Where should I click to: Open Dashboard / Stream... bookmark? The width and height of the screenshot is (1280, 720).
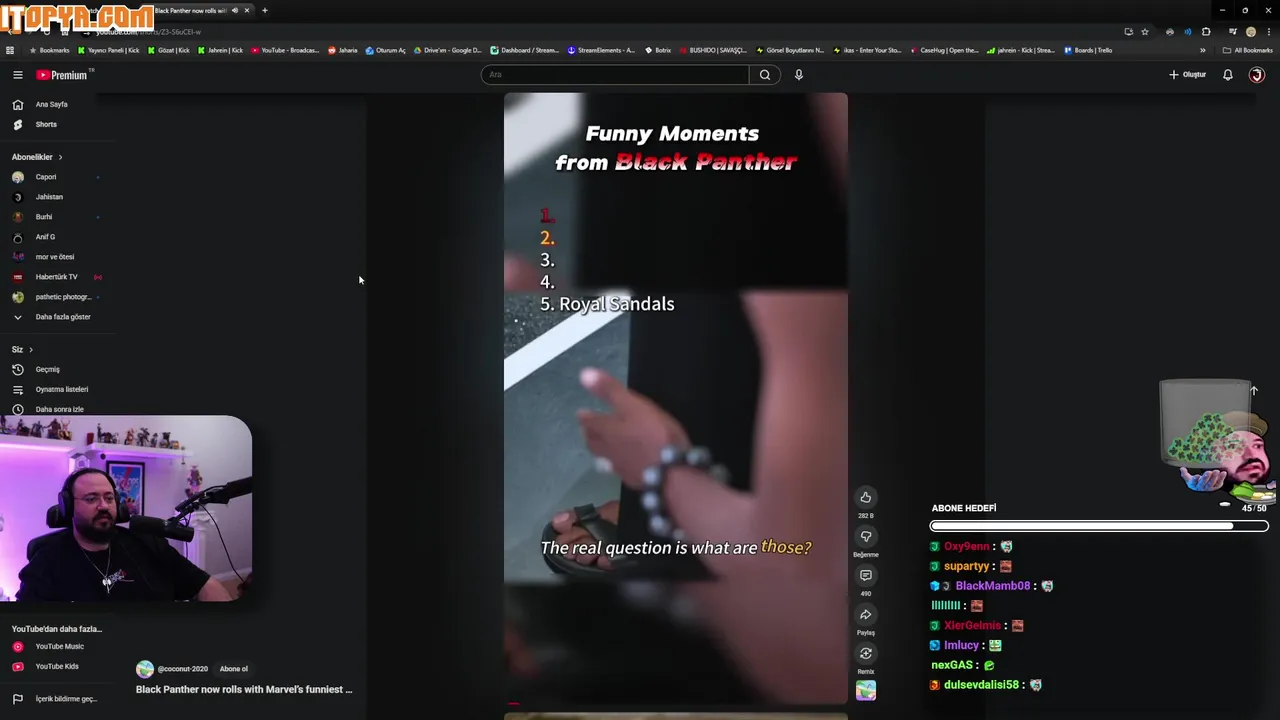[524, 50]
